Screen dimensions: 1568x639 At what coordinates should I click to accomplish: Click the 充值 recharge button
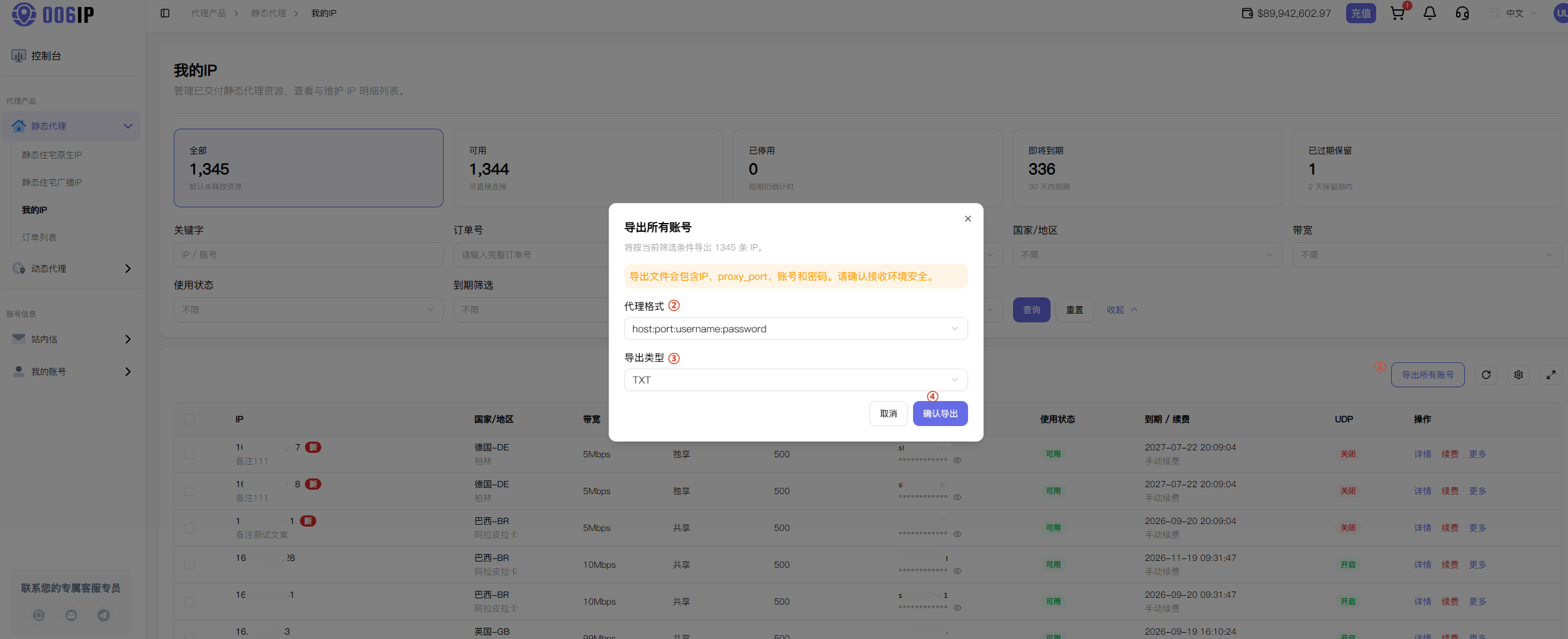point(1361,13)
